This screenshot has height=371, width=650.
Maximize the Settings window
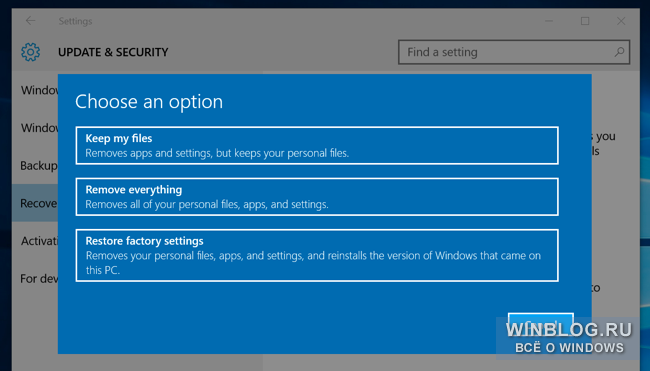(x=585, y=21)
